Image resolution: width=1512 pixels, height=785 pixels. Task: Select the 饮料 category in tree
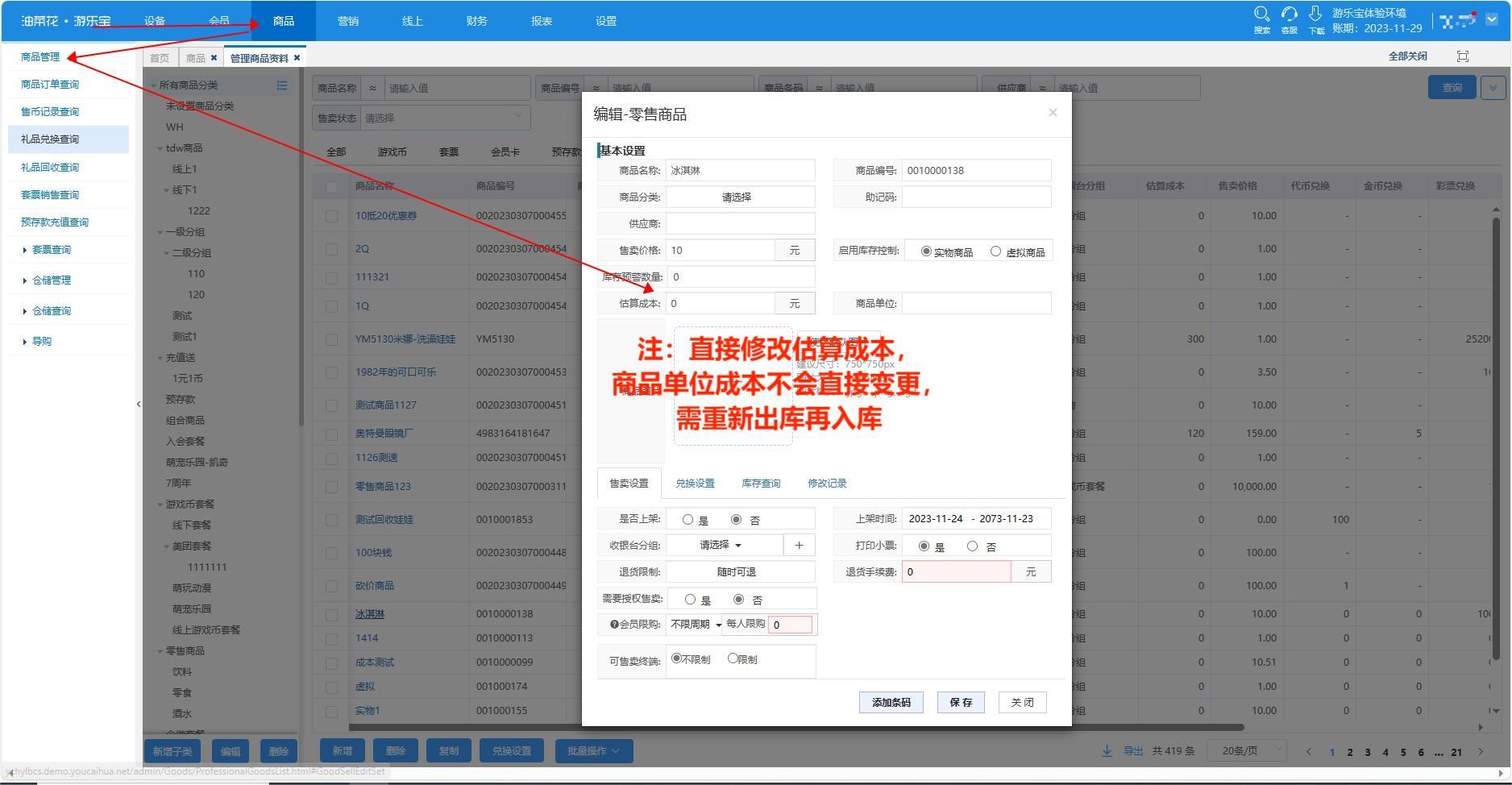tap(182, 672)
